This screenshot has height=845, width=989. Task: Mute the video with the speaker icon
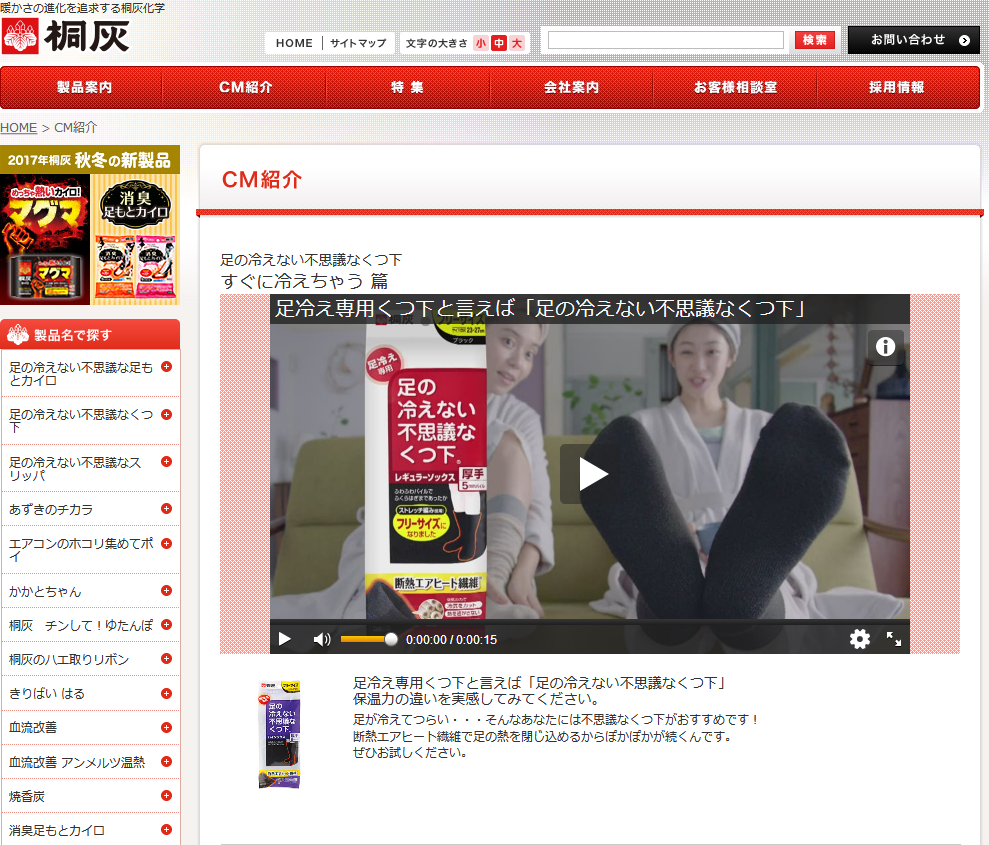322,639
